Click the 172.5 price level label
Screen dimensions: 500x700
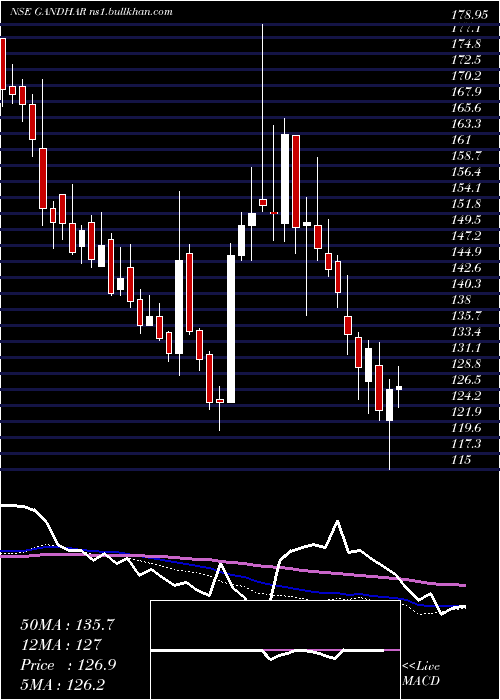467,60
